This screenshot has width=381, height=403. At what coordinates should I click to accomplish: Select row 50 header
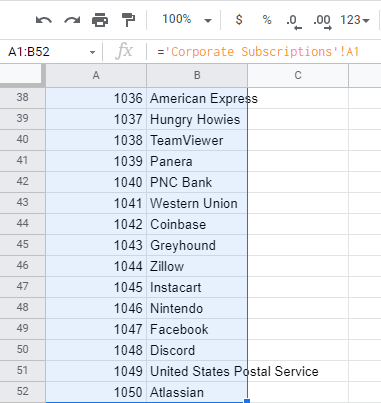tap(22, 350)
